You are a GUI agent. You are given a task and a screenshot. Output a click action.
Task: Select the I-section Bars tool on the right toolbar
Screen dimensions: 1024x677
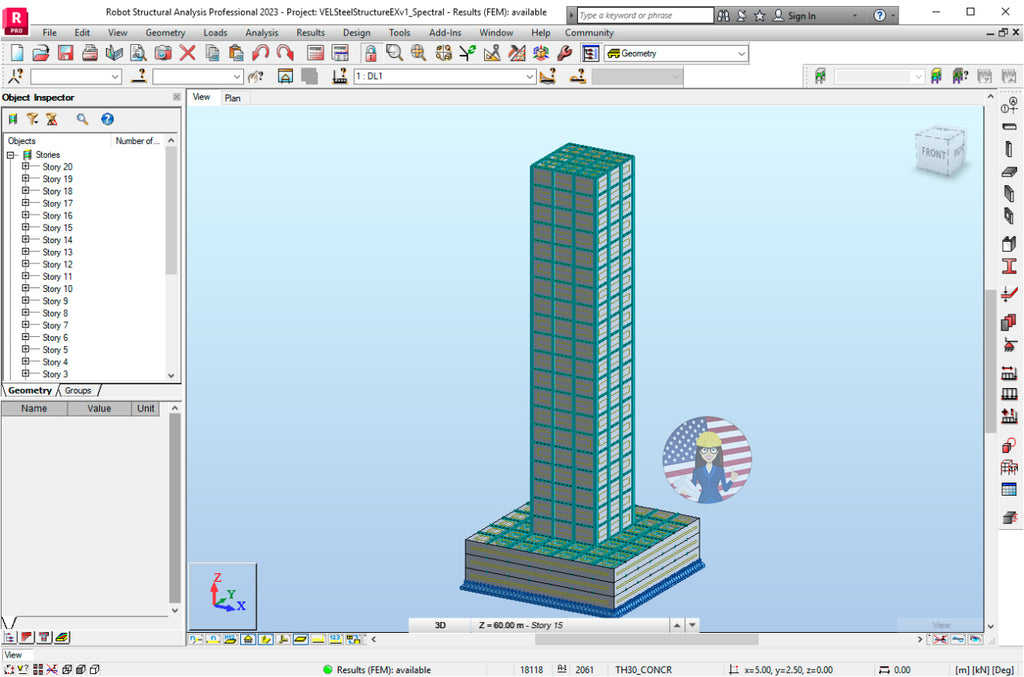coord(1009,266)
